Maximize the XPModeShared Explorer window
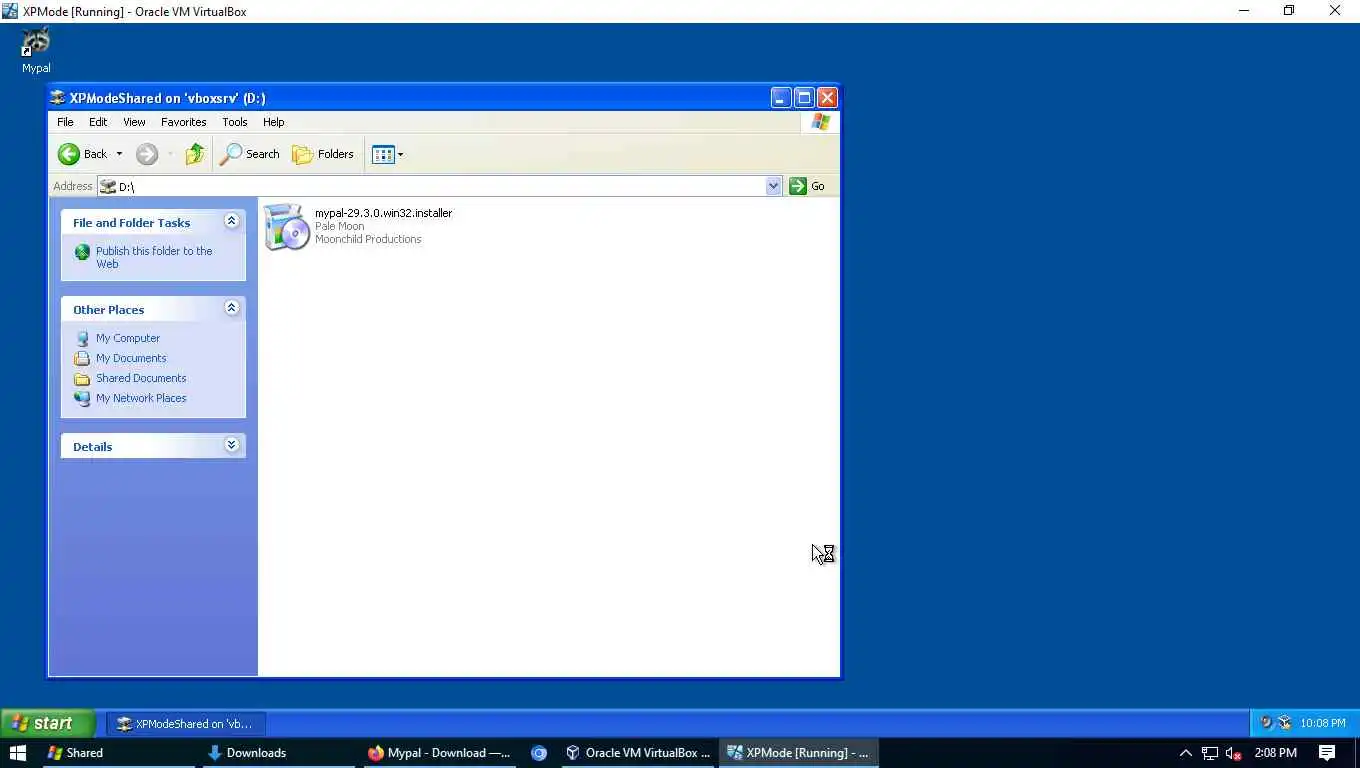 [x=804, y=97]
